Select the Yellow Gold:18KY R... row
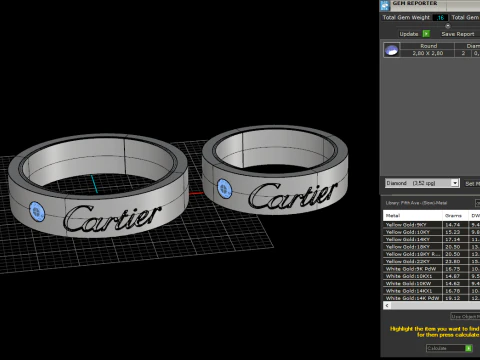 (431, 254)
